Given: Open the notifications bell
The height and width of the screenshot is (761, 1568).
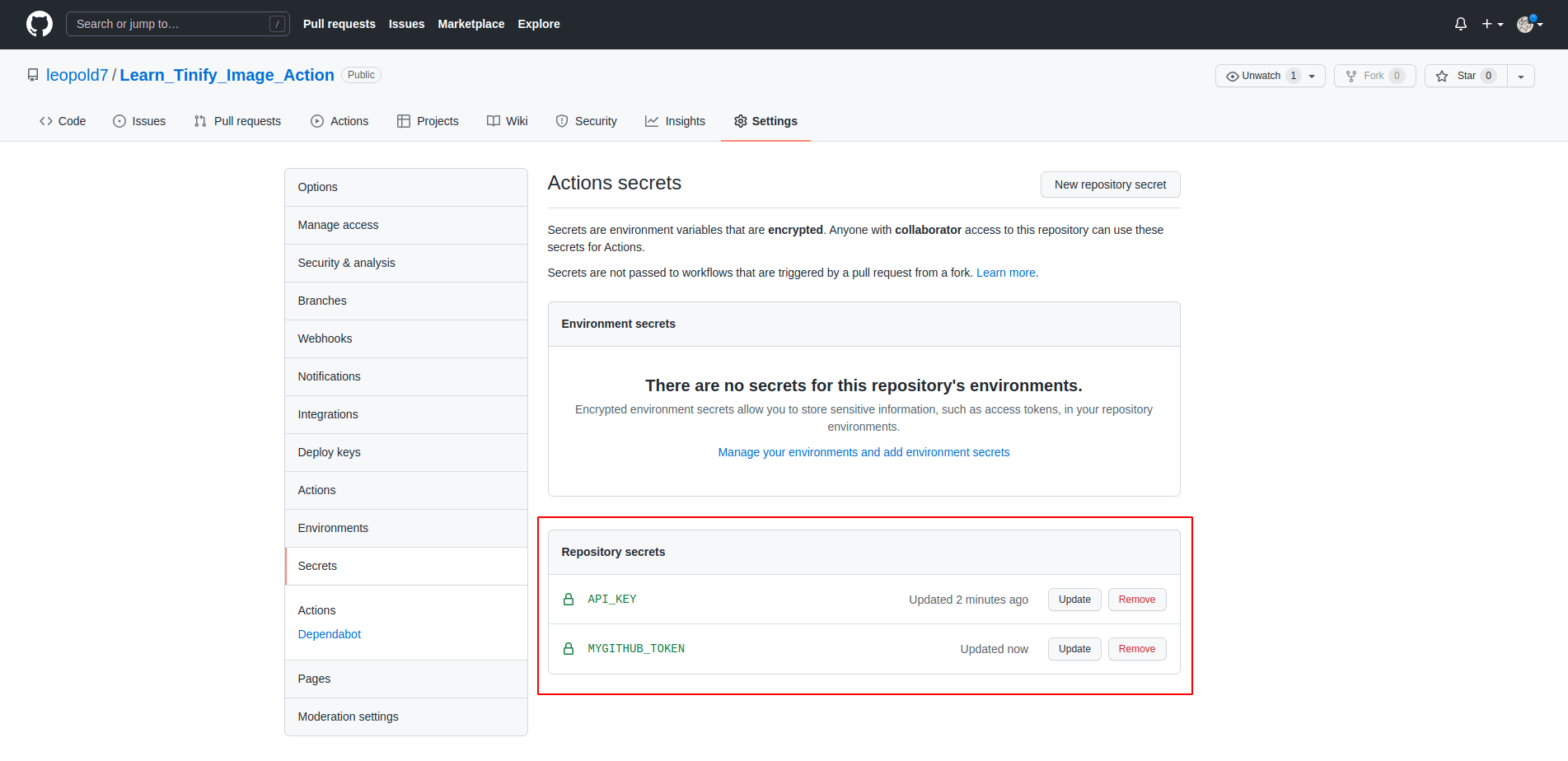Looking at the screenshot, I should 1460,24.
